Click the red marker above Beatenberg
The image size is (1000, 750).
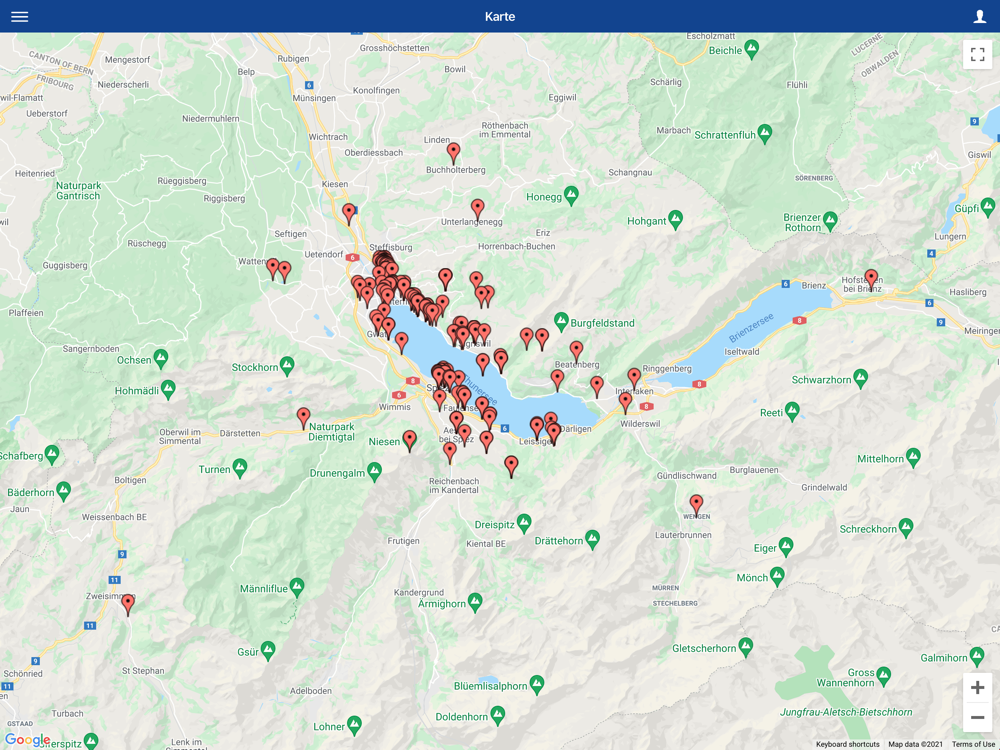(x=577, y=352)
